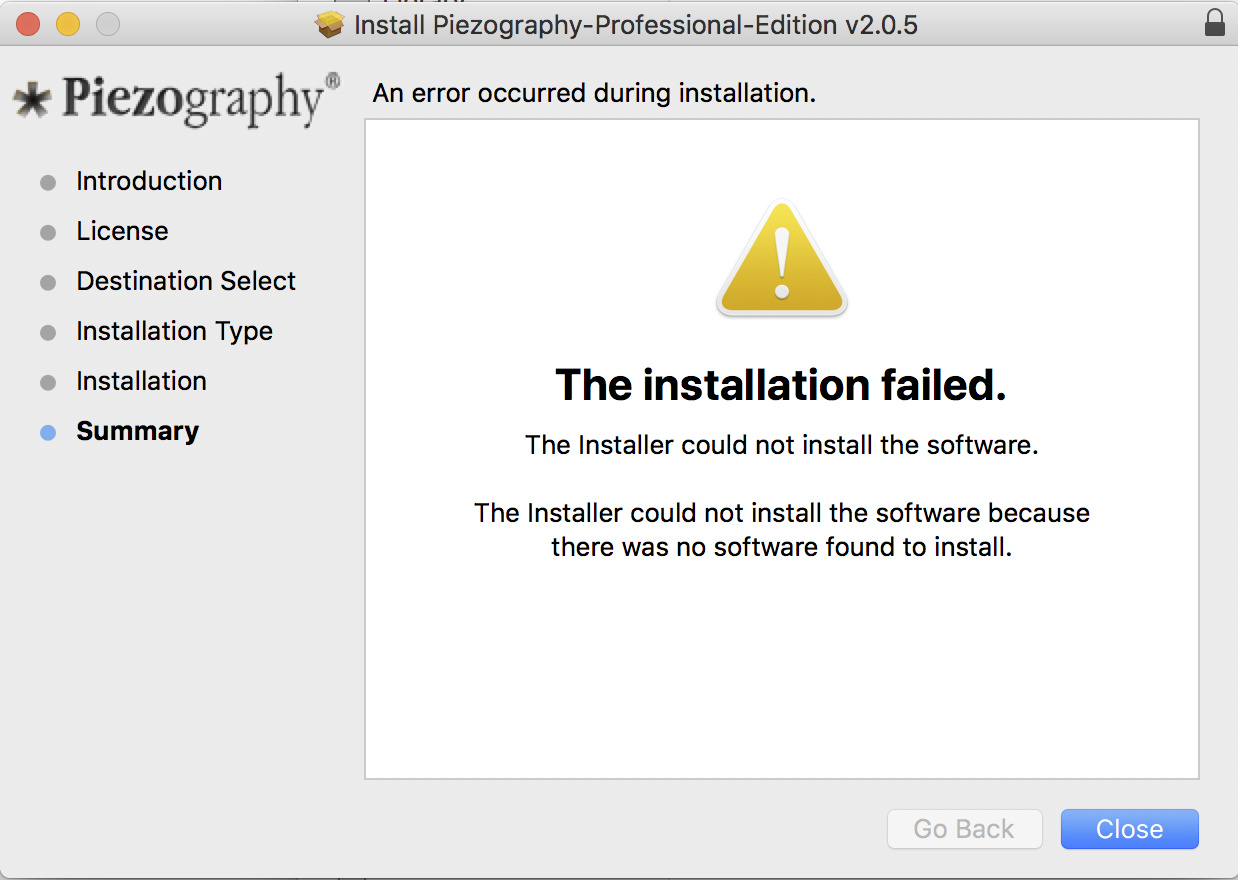
Task: Click the yellow warning triangle icon
Action: click(781, 260)
